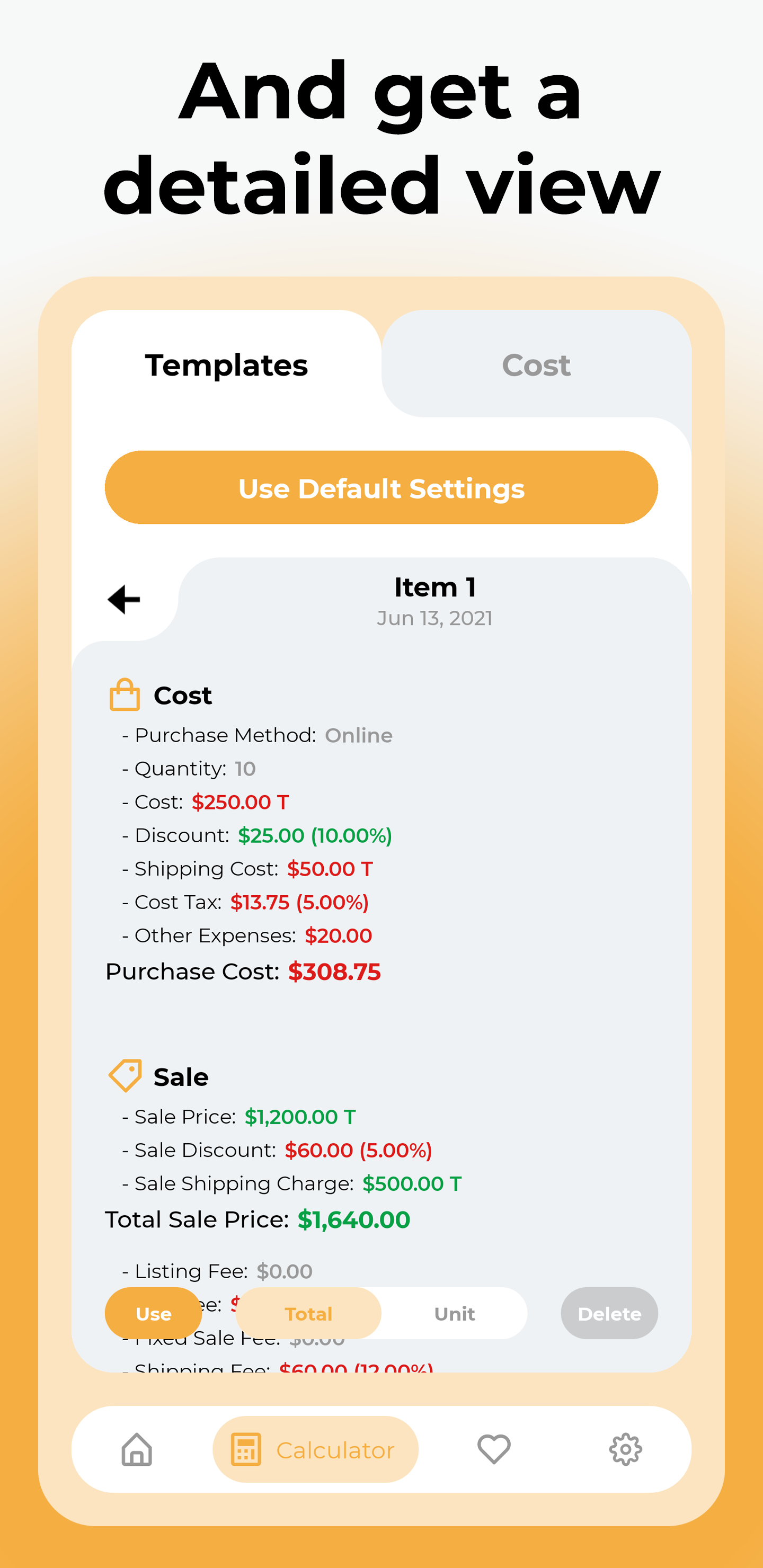
Task: Open the Item 1 header
Action: tap(435, 587)
